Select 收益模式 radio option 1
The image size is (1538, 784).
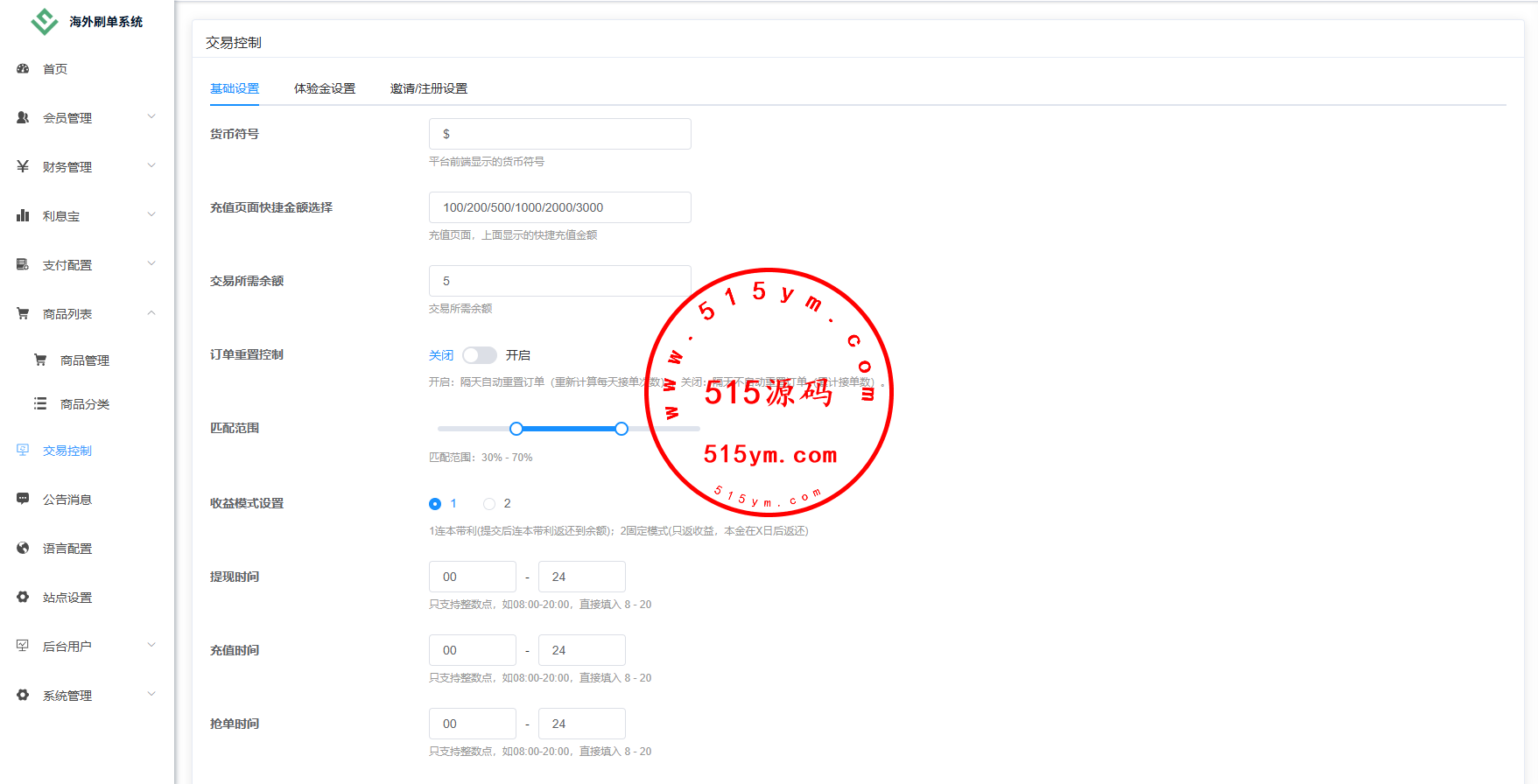coord(435,504)
